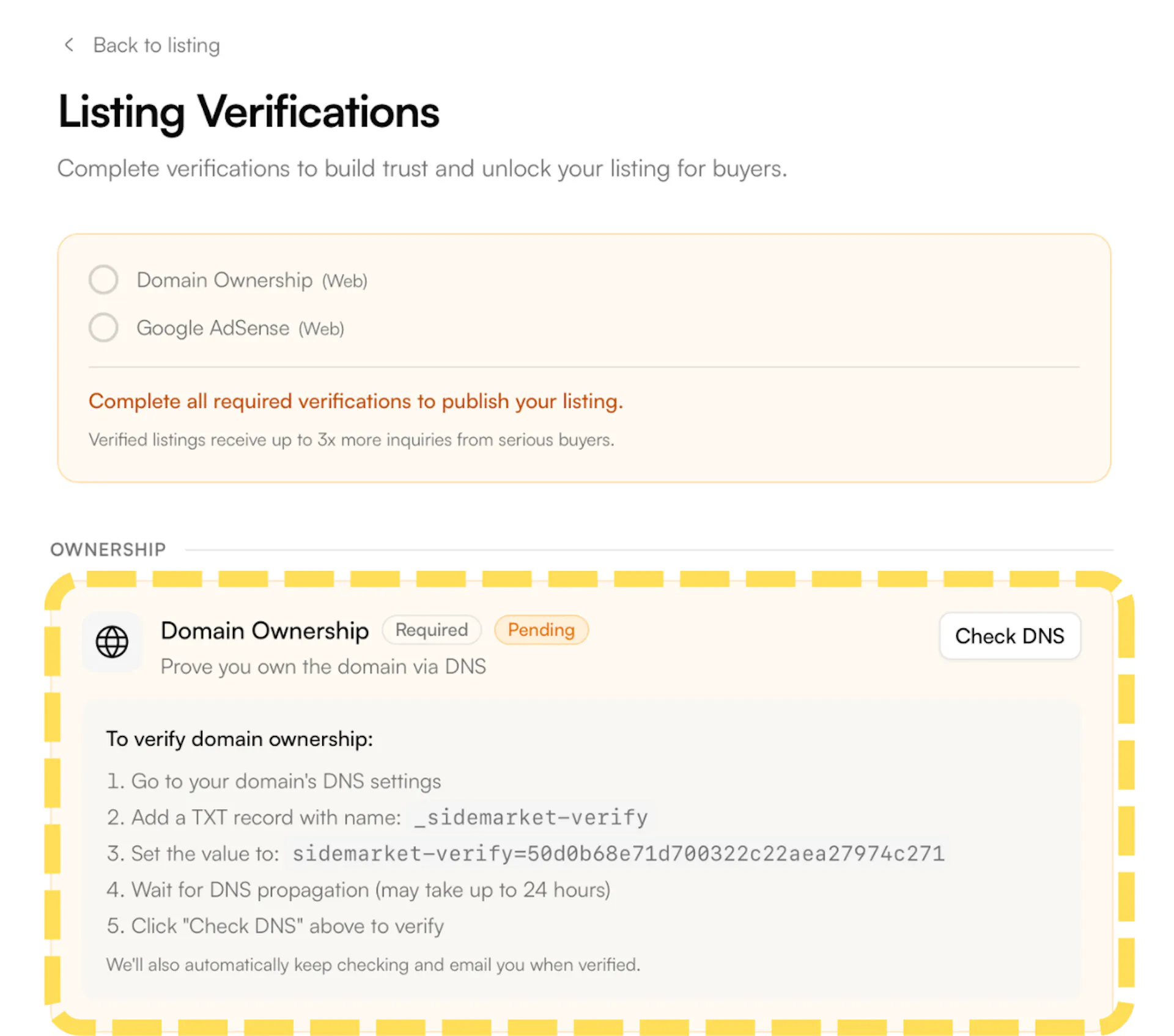Click "Prove you own the domain via DNS"
This screenshot has height=1036, width=1174.
(x=323, y=666)
